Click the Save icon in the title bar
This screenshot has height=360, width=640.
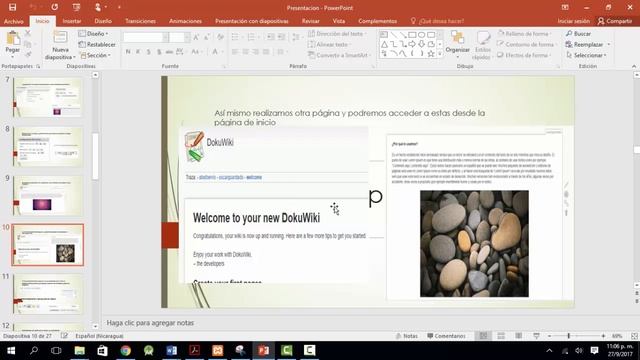(12, 7)
